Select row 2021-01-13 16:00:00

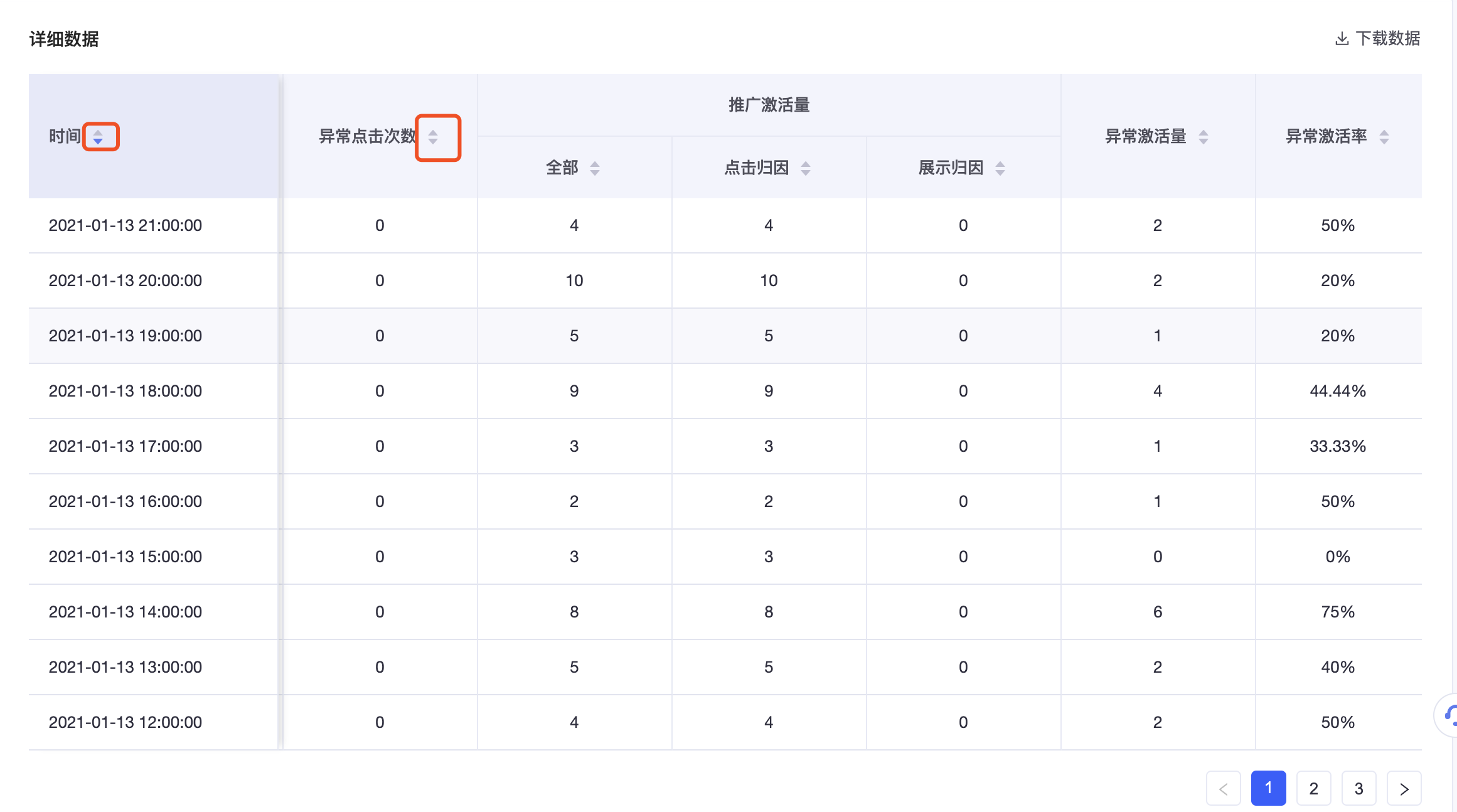click(725, 502)
